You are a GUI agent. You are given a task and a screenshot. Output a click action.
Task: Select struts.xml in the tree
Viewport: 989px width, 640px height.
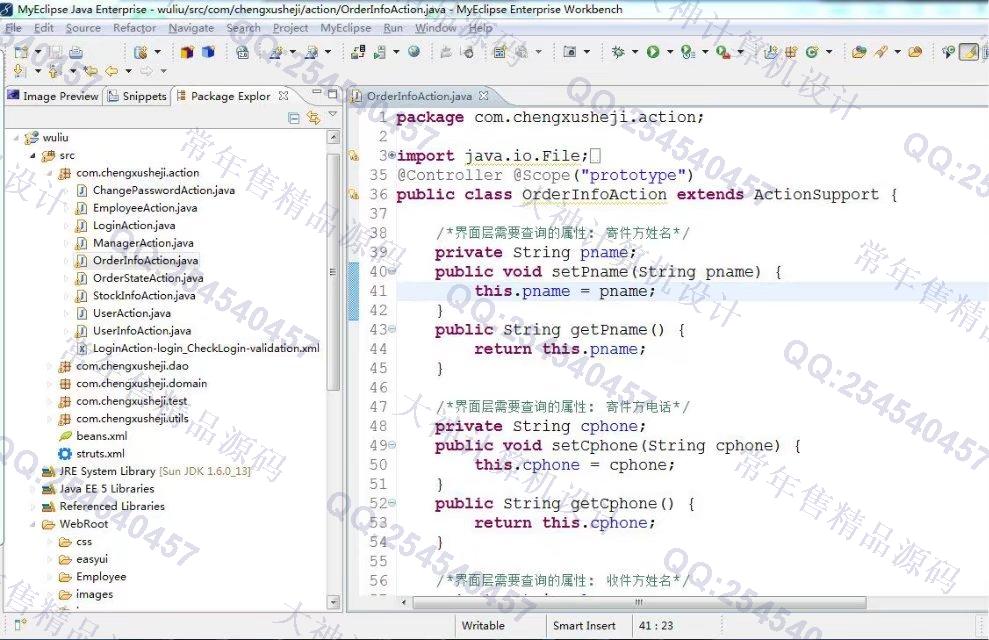click(x=100, y=453)
